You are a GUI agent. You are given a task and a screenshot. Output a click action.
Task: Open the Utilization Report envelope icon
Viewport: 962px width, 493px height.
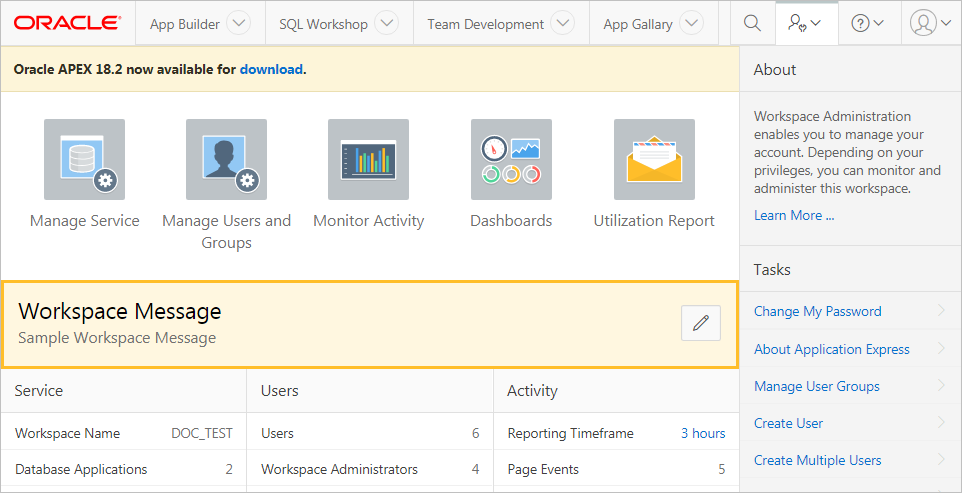coord(653,160)
